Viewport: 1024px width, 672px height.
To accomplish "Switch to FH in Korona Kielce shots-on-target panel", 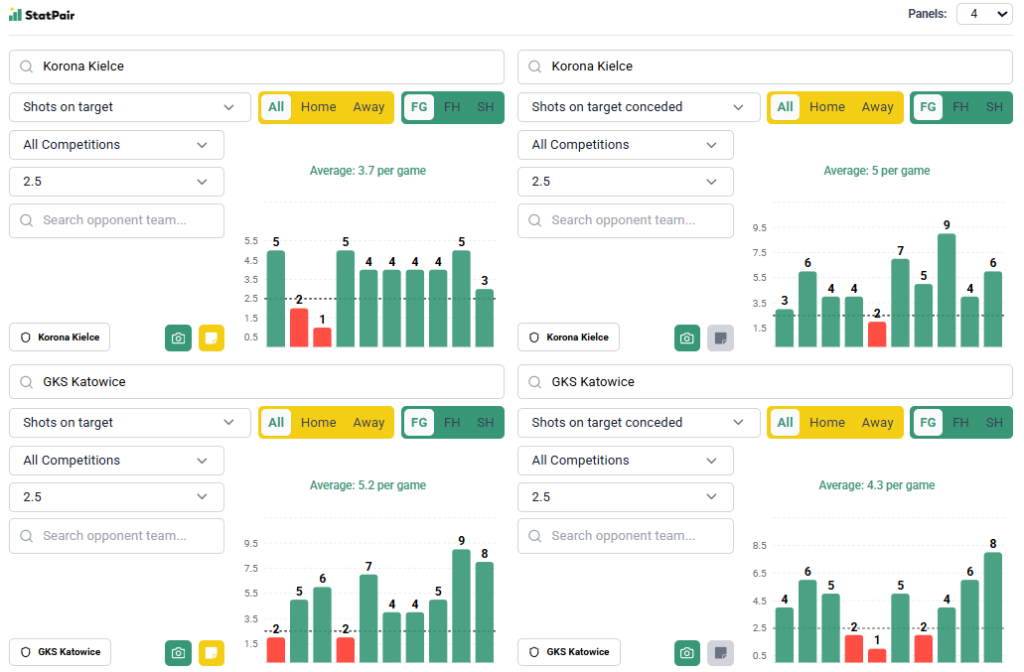I will (x=452, y=107).
